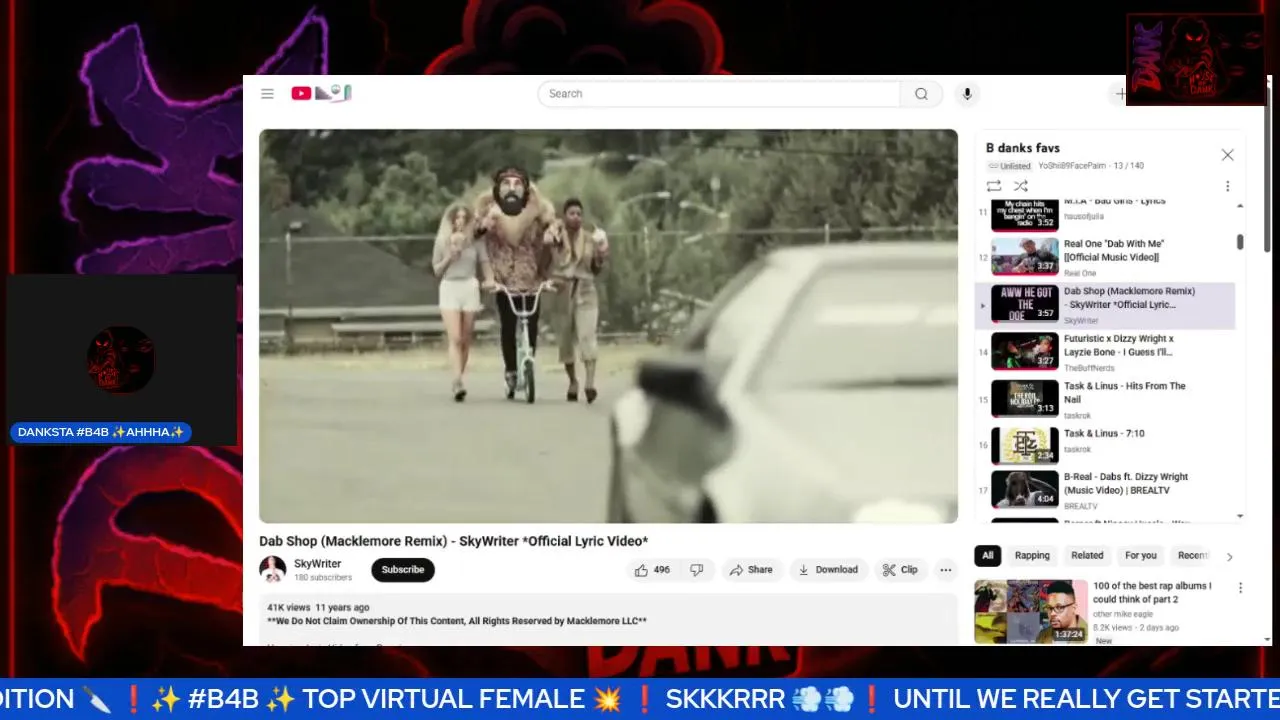Open the SkyWriter channel name link
The width and height of the screenshot is (1280, 720).
(x=318, y=564)
